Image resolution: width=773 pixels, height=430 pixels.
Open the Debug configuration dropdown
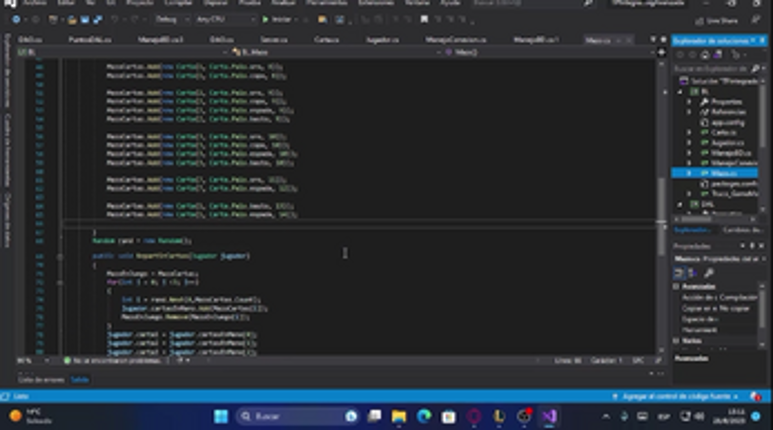(172, 20)
